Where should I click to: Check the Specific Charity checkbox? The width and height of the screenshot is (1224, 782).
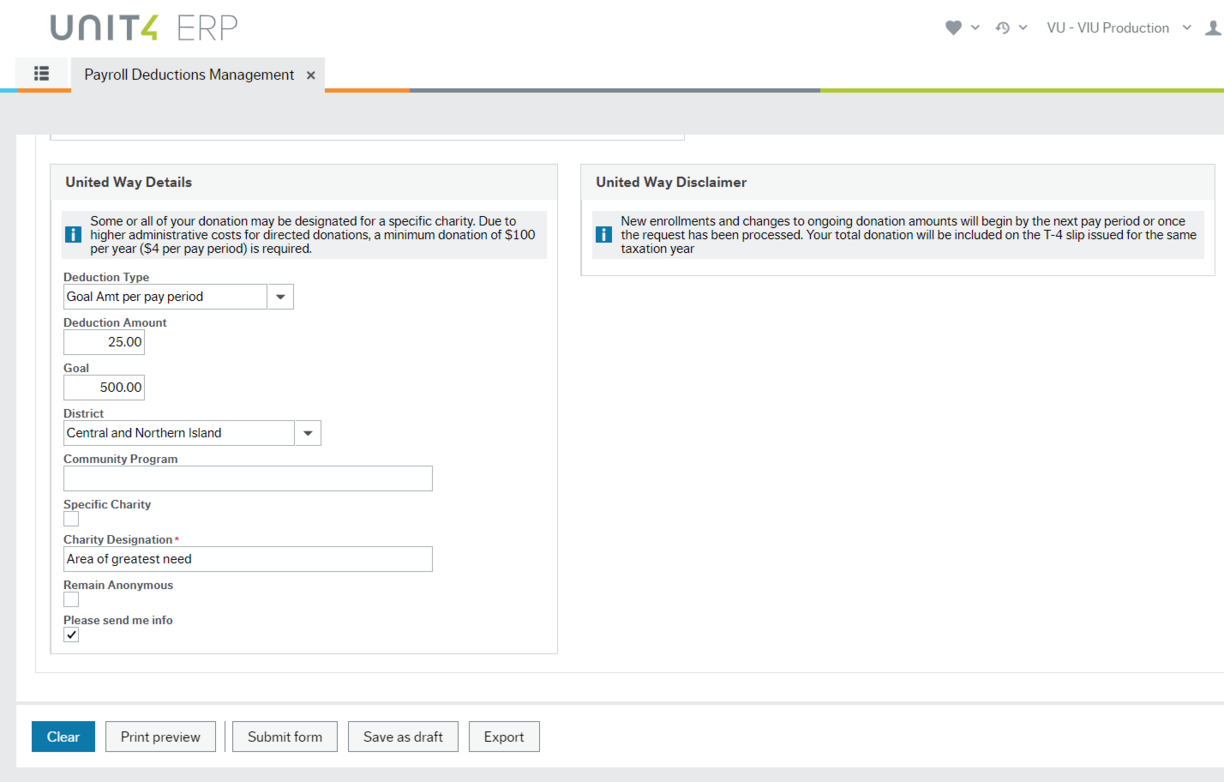(71, 519)
